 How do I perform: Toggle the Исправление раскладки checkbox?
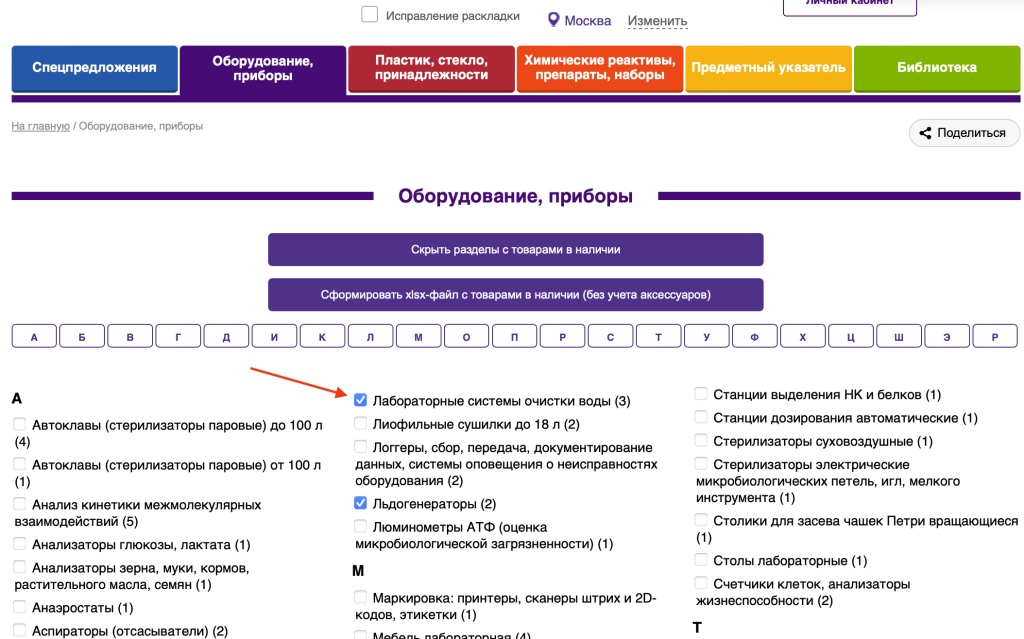(x=370, y=15)
